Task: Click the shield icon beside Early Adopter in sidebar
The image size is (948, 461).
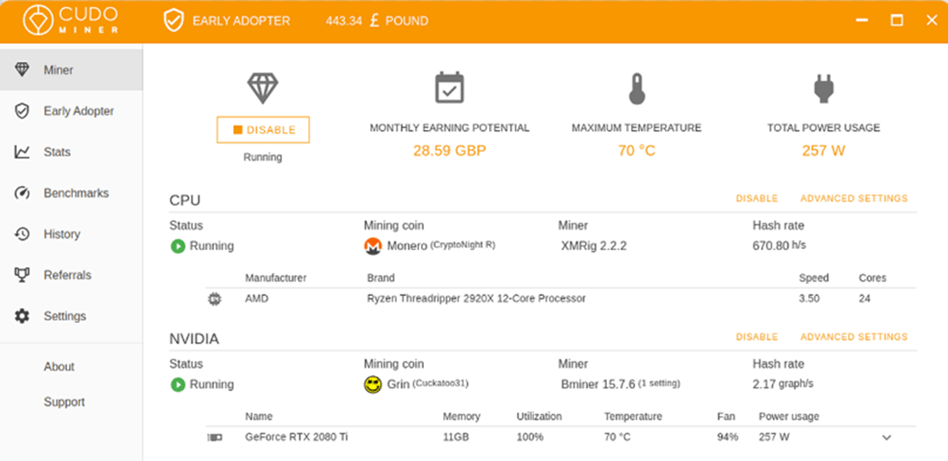Action: [22, 111]
